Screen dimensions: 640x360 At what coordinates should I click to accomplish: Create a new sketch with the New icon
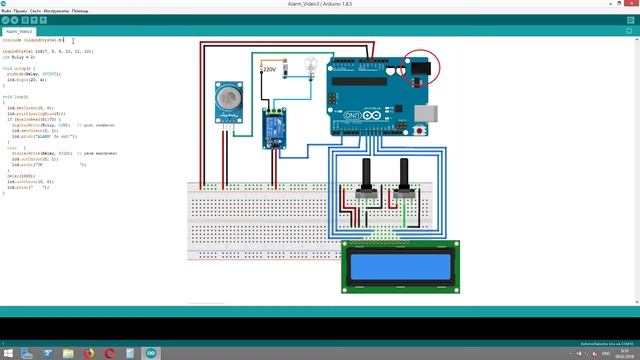coord(25,20)
